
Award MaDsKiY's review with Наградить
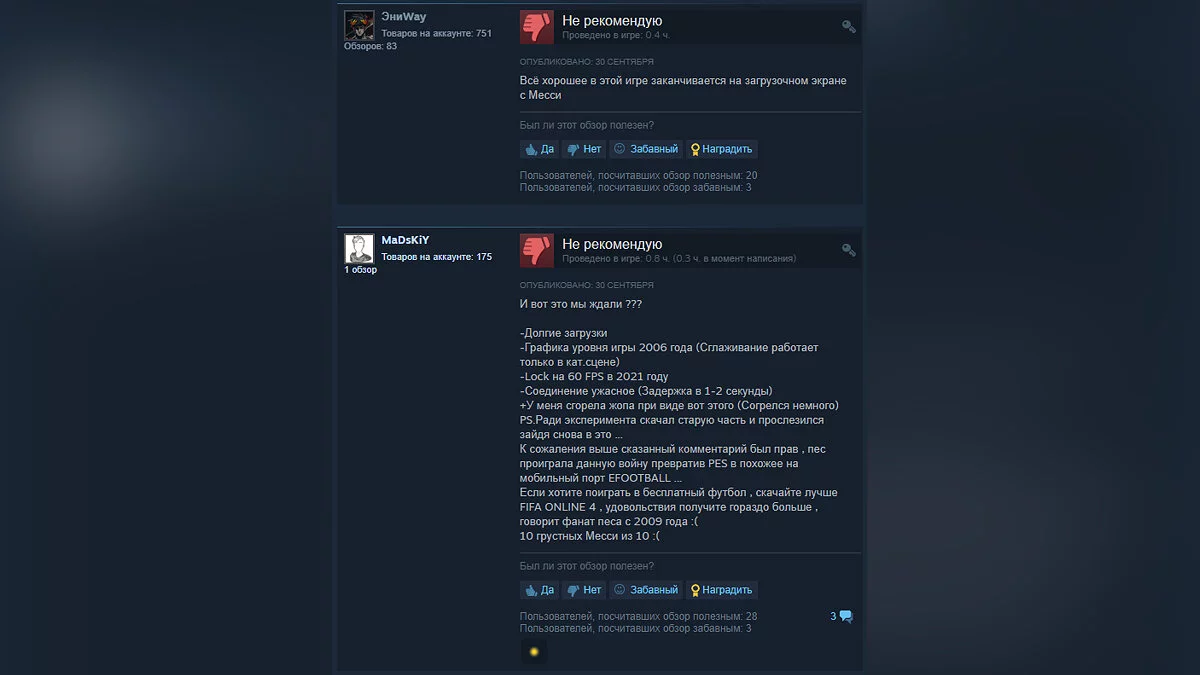721,590
